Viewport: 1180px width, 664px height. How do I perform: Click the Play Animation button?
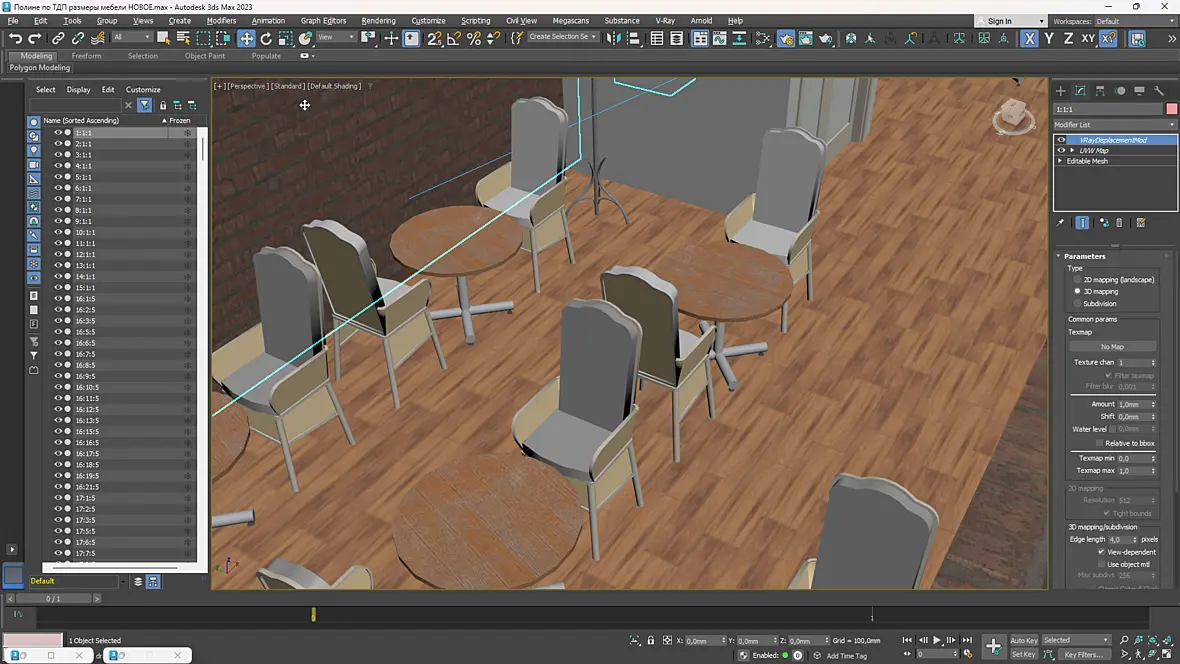click(937, 640)
